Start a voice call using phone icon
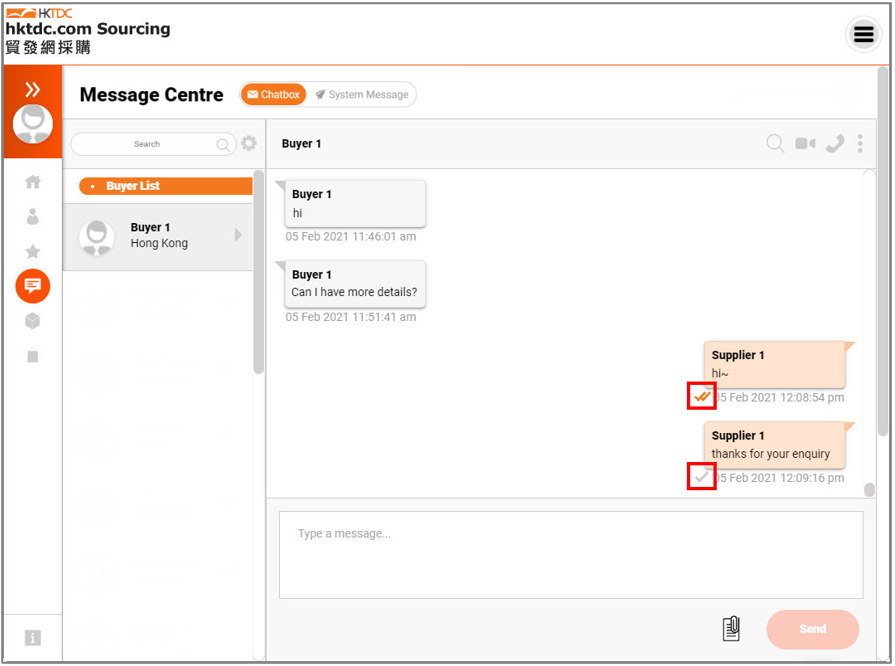The height and width of the screenshot is (666, 895). 834,144
